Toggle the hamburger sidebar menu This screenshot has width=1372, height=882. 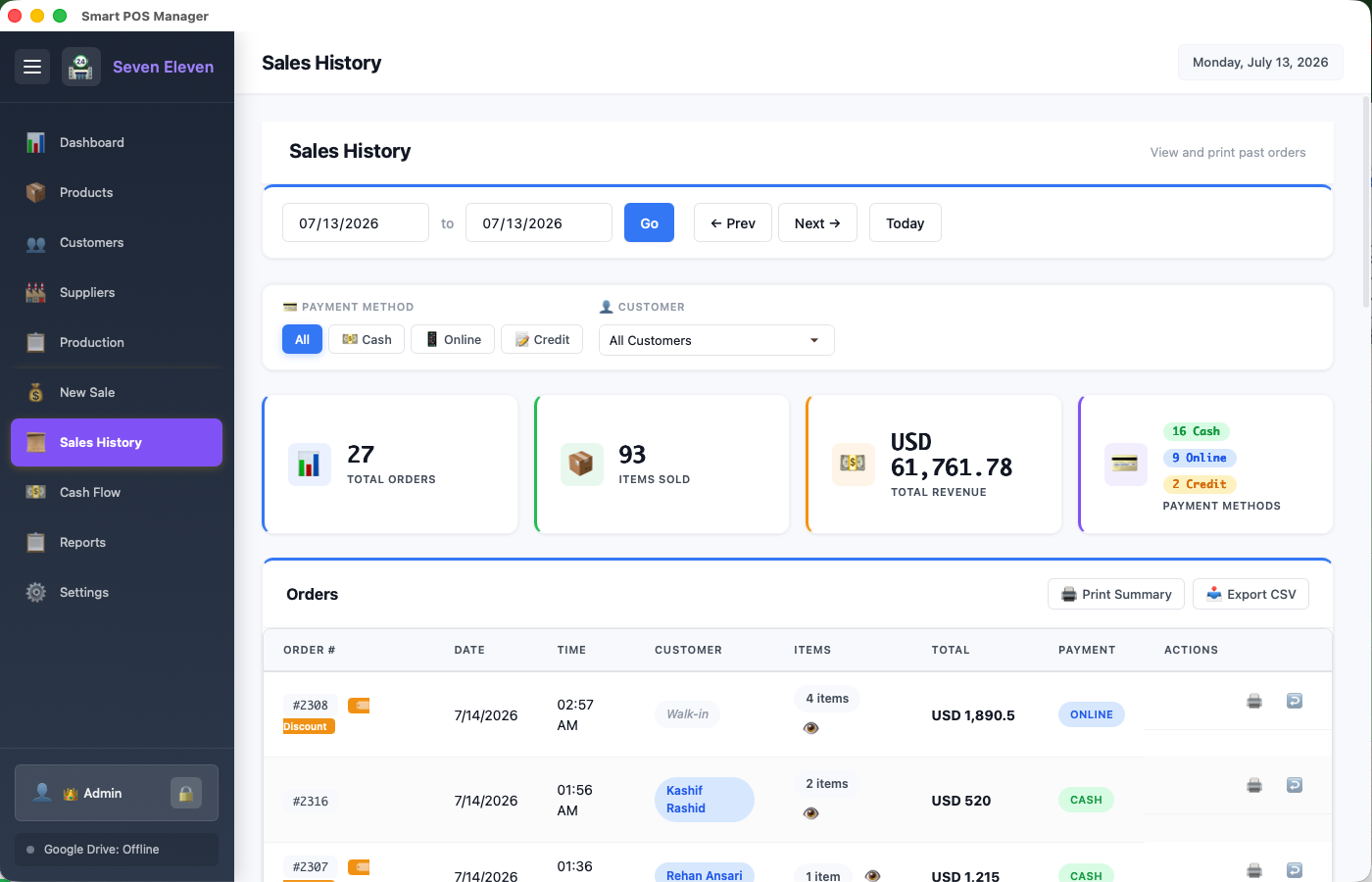[x=32, y=67]
